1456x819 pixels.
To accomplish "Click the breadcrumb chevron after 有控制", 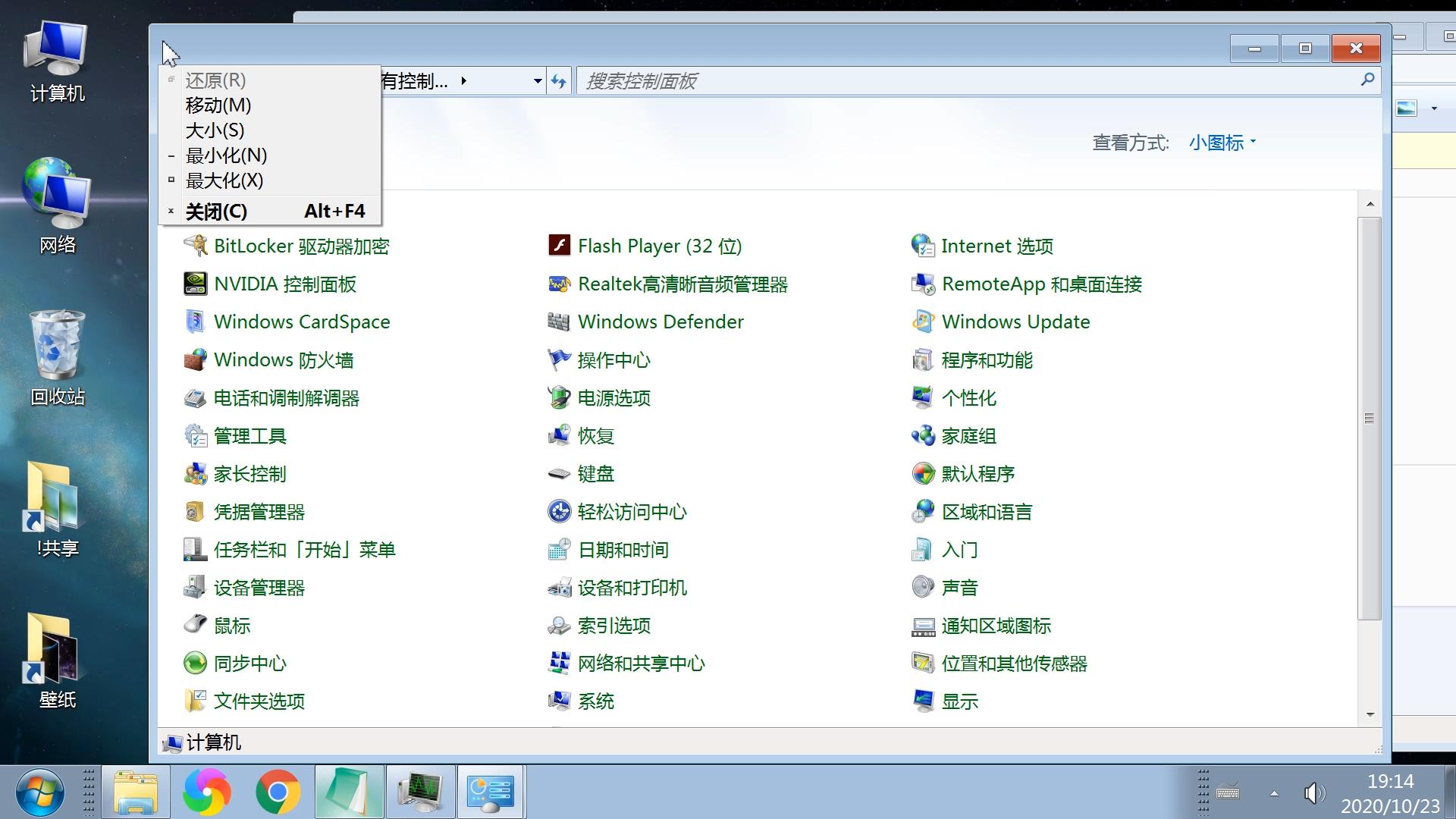I will pos(463,80).
